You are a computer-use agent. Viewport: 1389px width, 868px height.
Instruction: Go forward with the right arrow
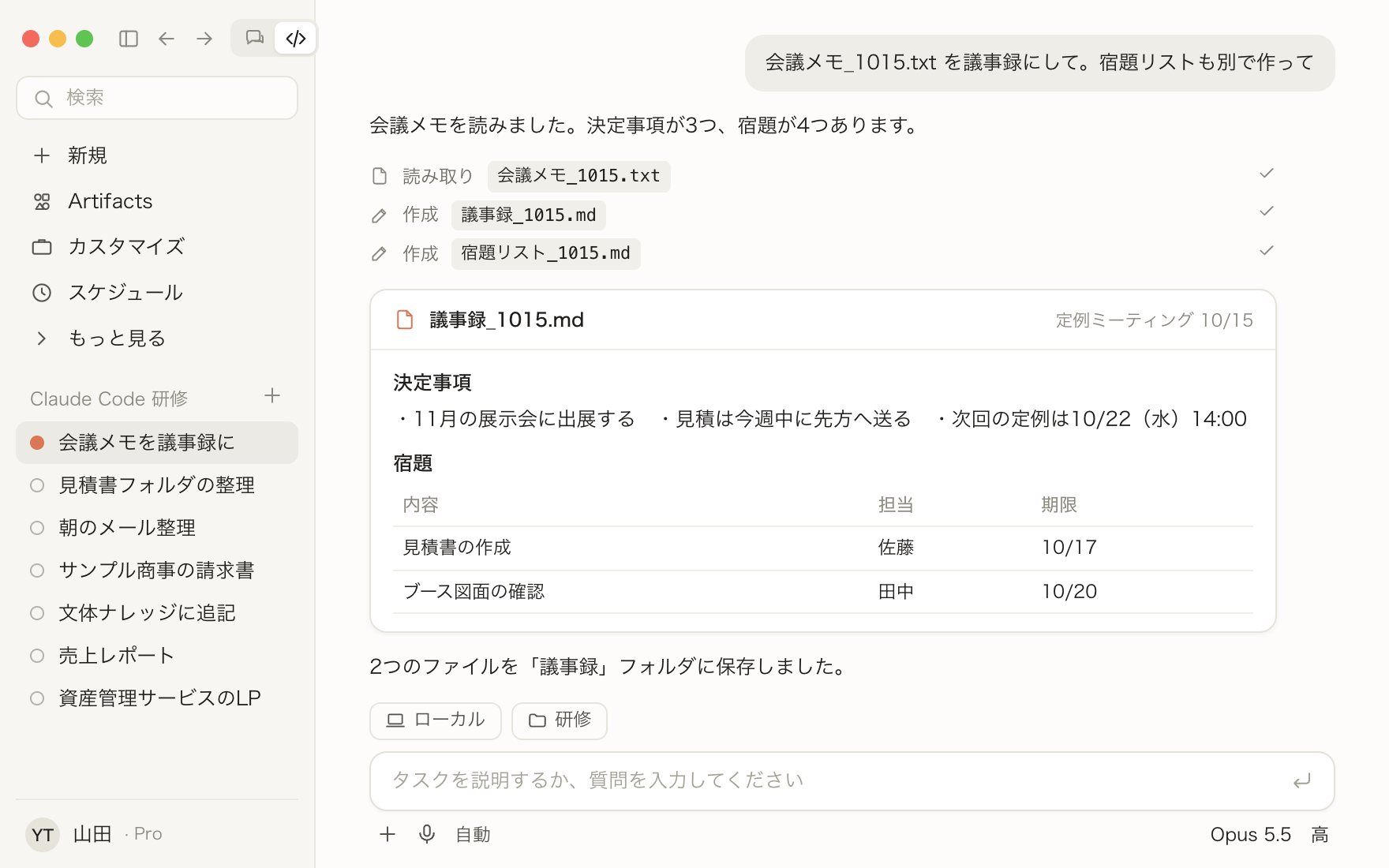(x=204, y=39)
